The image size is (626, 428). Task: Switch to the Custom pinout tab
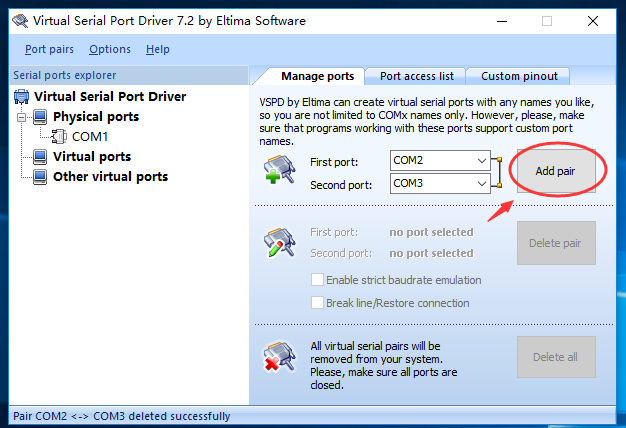coord(519,76)
